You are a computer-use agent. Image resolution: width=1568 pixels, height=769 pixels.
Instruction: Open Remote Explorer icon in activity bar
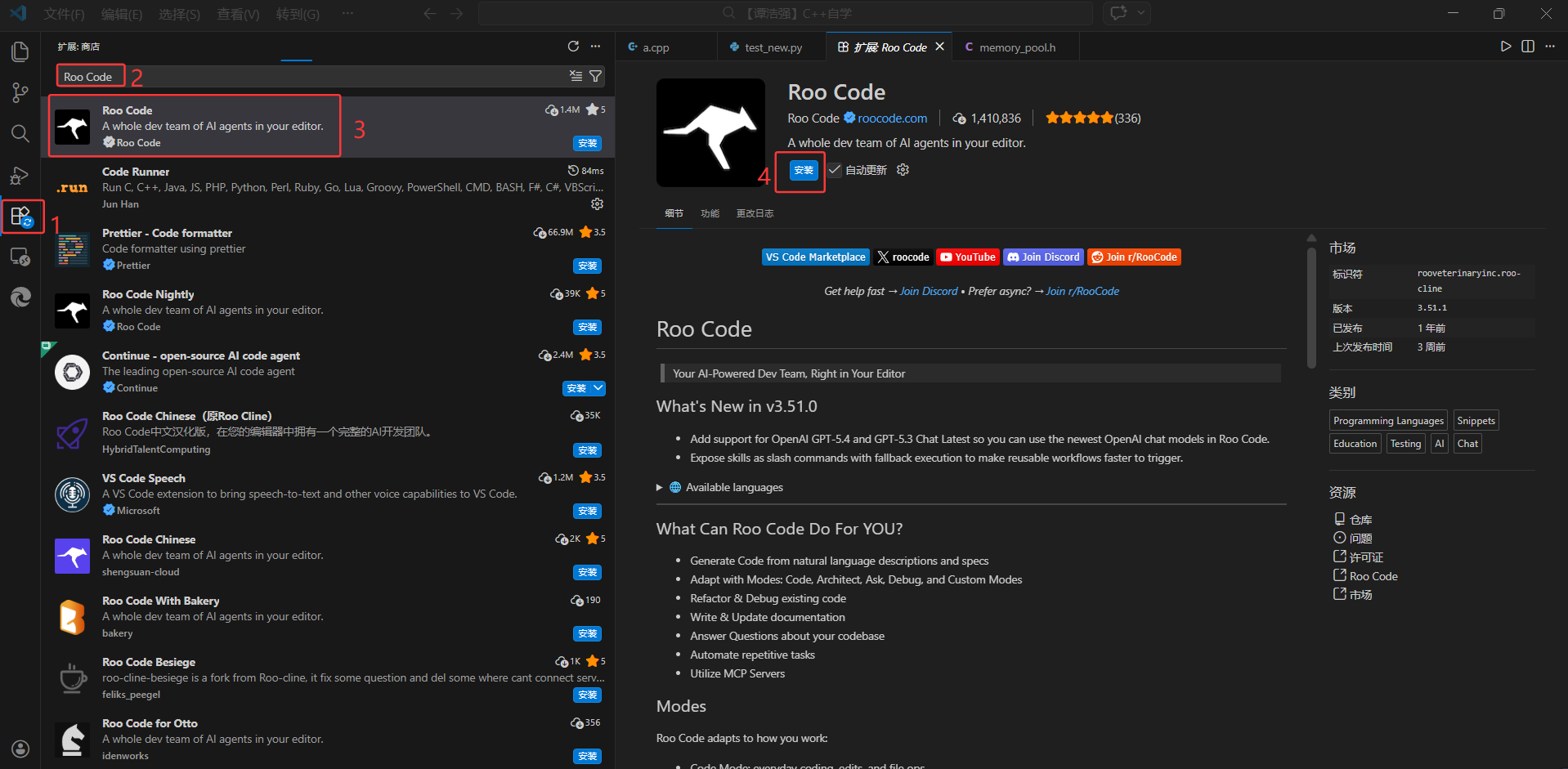pyautogui.click(x=20, y=257)
